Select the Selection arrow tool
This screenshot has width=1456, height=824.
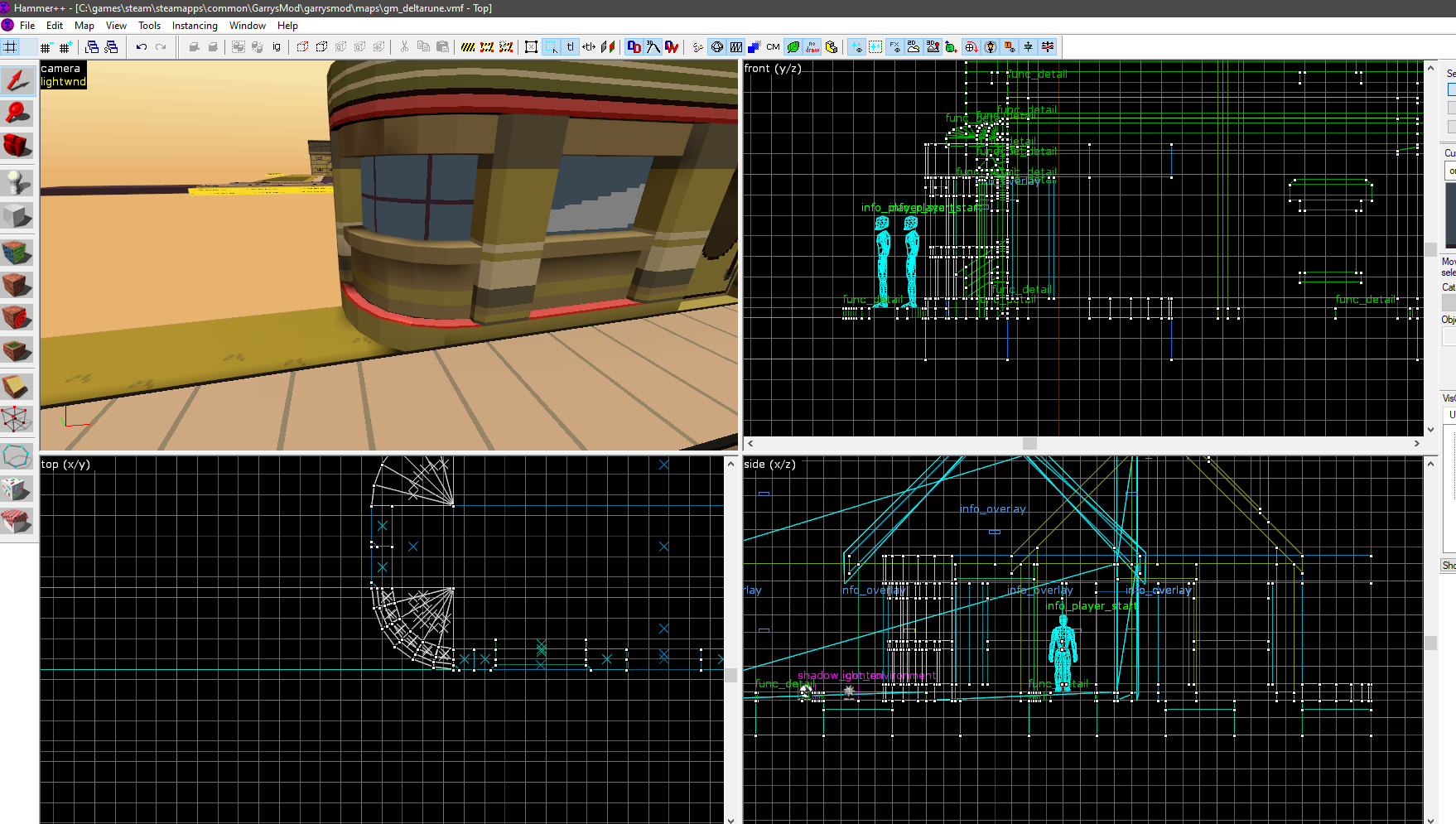(17, 80)
